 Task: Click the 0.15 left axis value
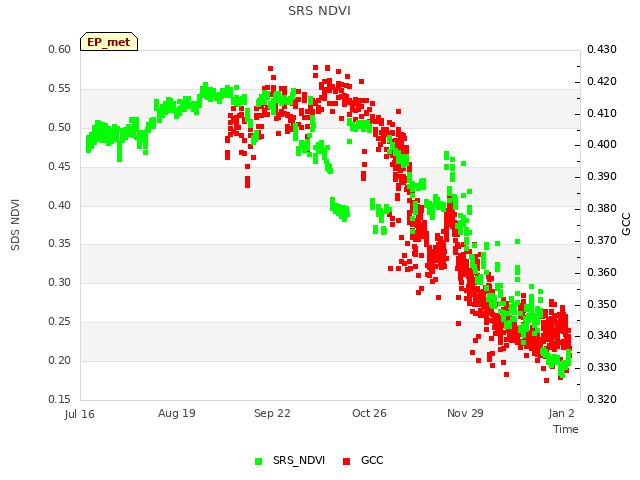[60, 399]
